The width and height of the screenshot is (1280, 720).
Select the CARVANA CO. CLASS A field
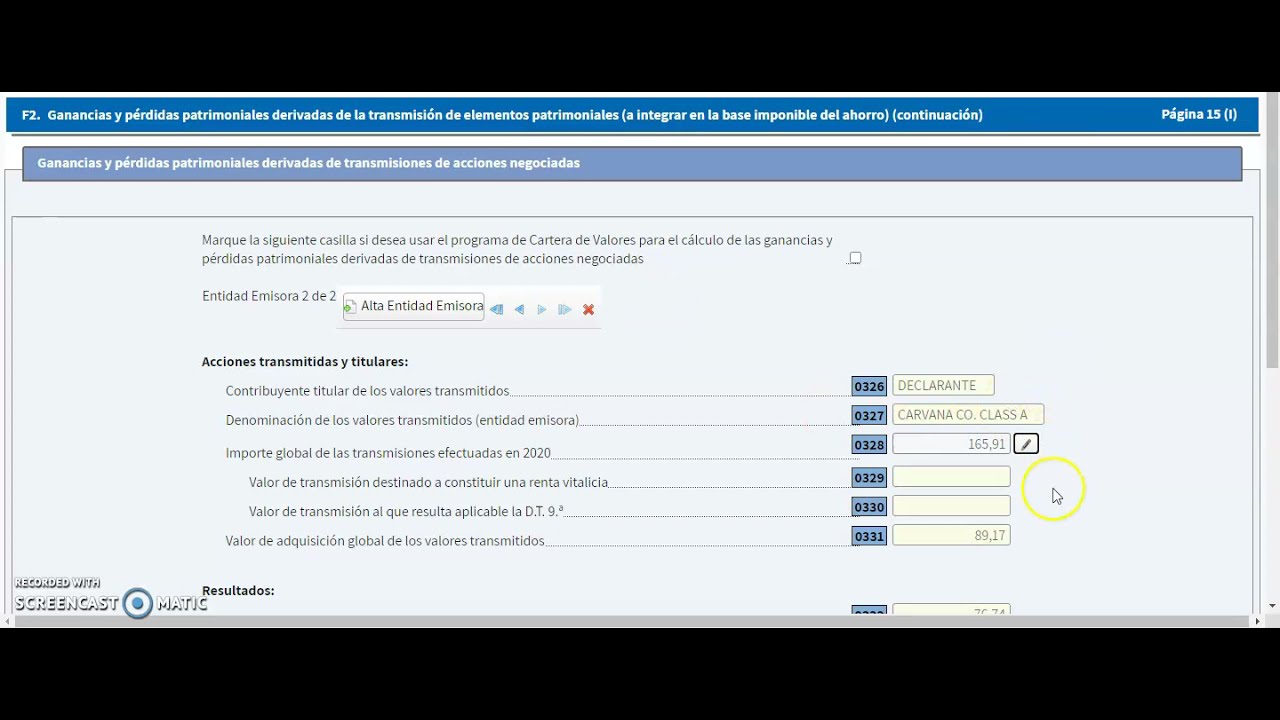(x=967, y=415)
